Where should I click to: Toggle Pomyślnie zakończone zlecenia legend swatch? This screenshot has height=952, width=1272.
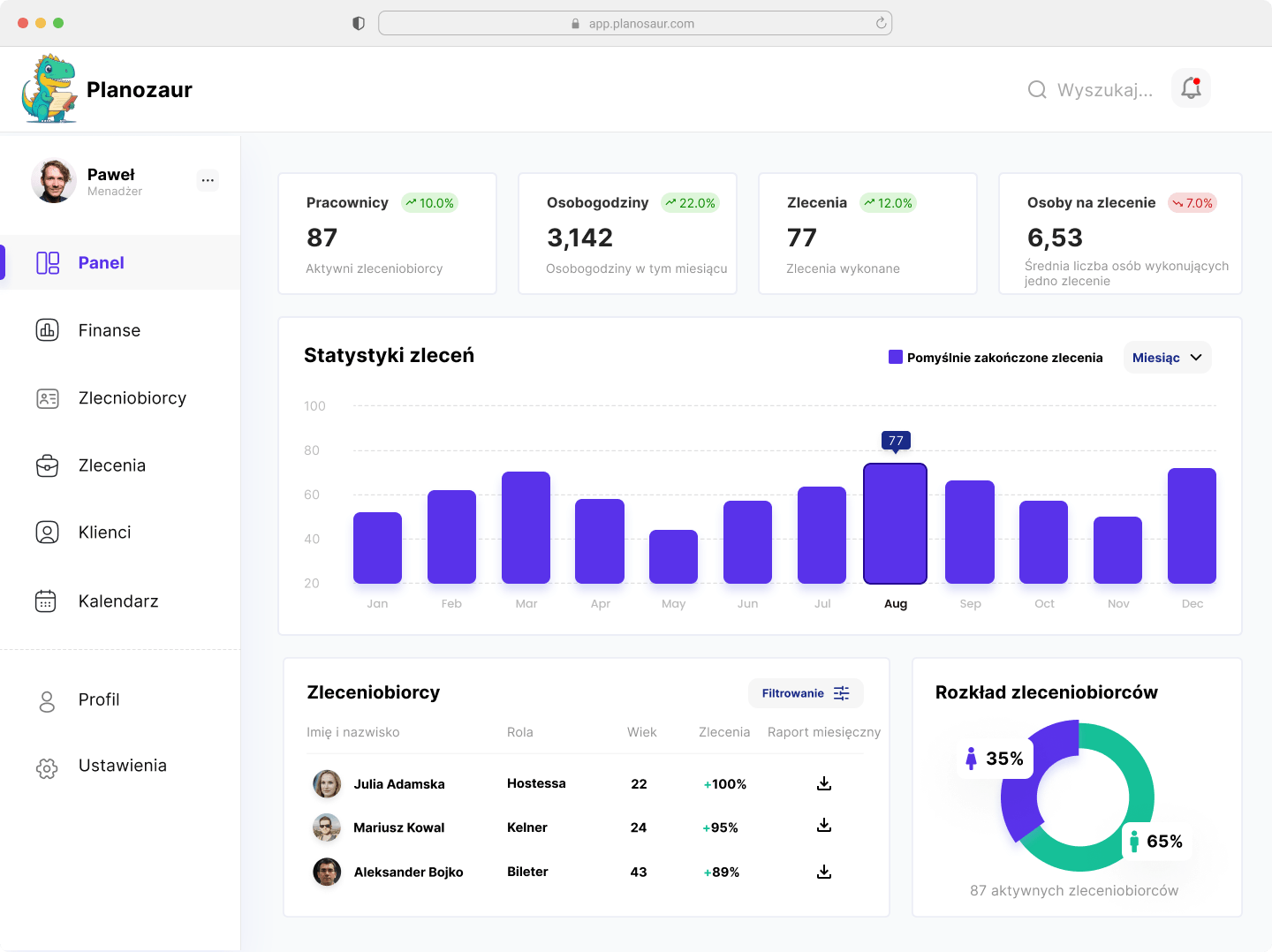click(x=896, y=357)
